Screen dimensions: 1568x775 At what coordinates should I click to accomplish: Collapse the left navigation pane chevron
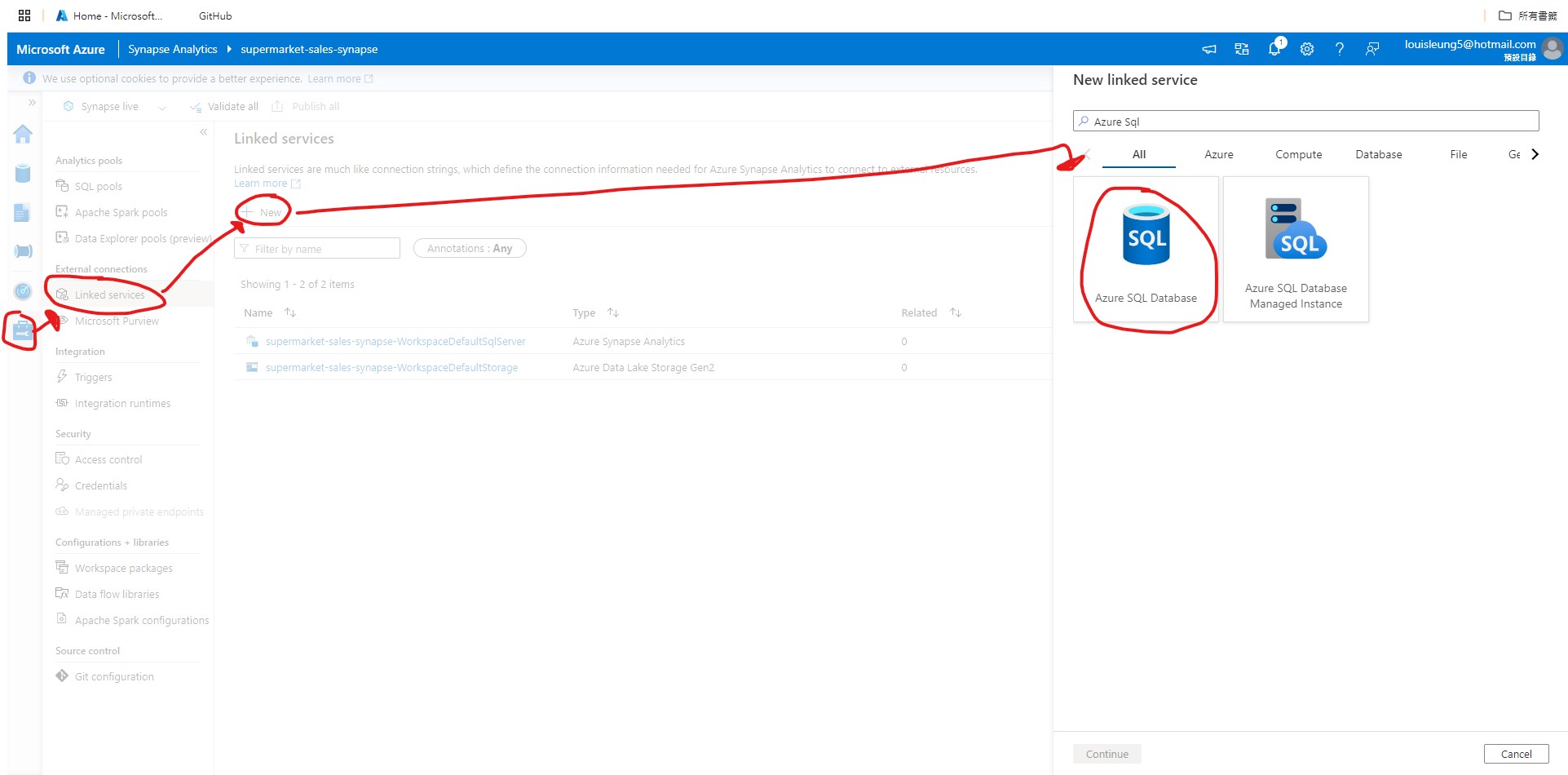click(202, 131)
